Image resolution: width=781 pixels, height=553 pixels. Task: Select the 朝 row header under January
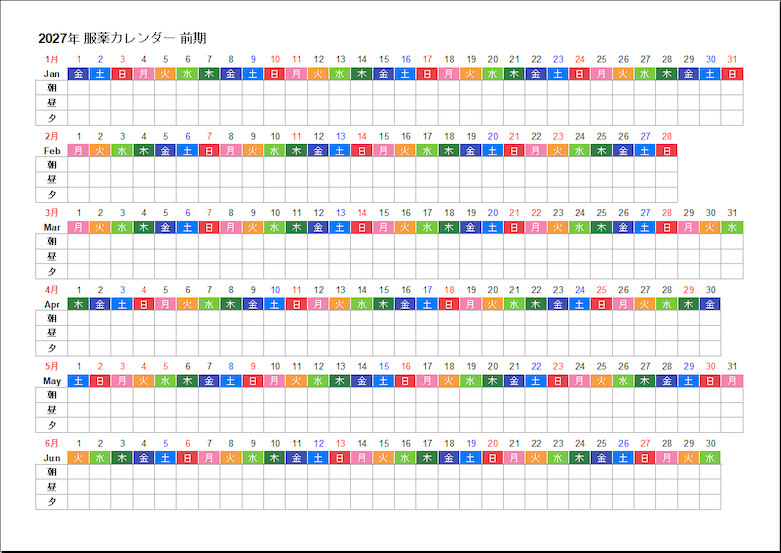(52, 88)
